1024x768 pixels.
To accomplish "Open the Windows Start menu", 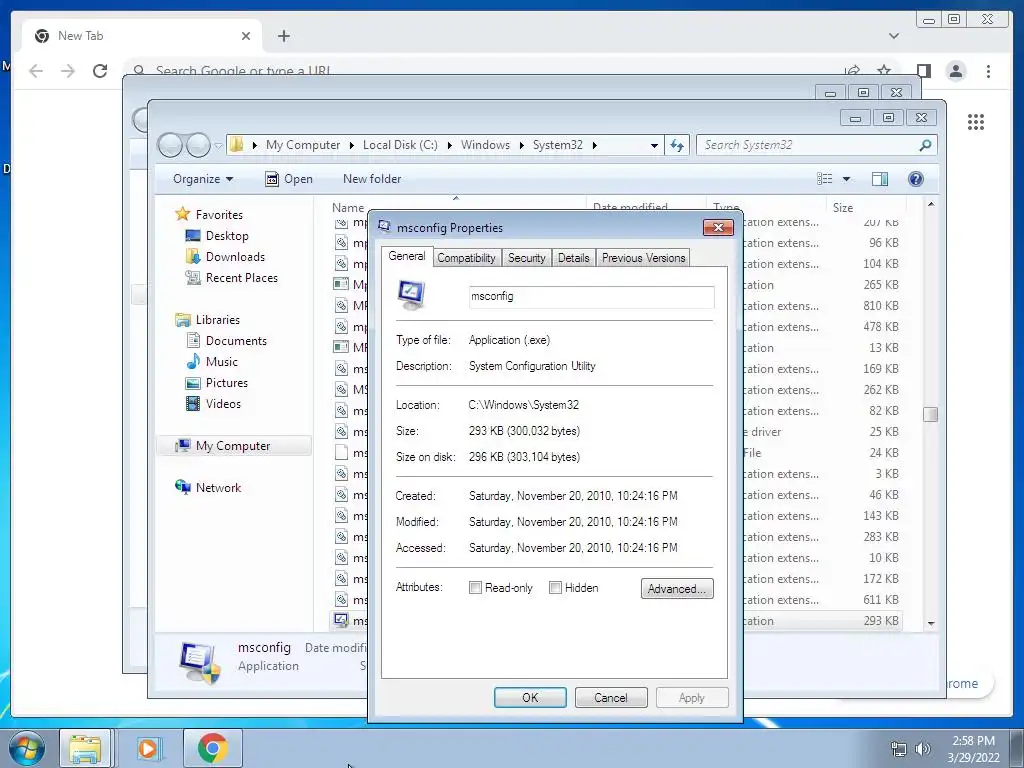I will point(27,748).
